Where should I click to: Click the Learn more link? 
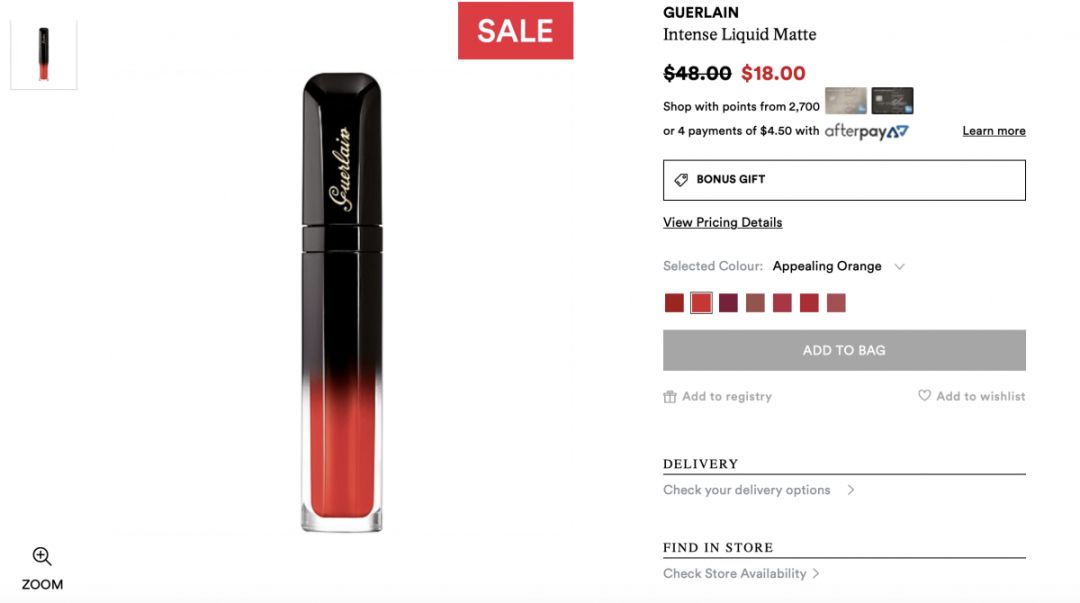(x=994, y=131)
